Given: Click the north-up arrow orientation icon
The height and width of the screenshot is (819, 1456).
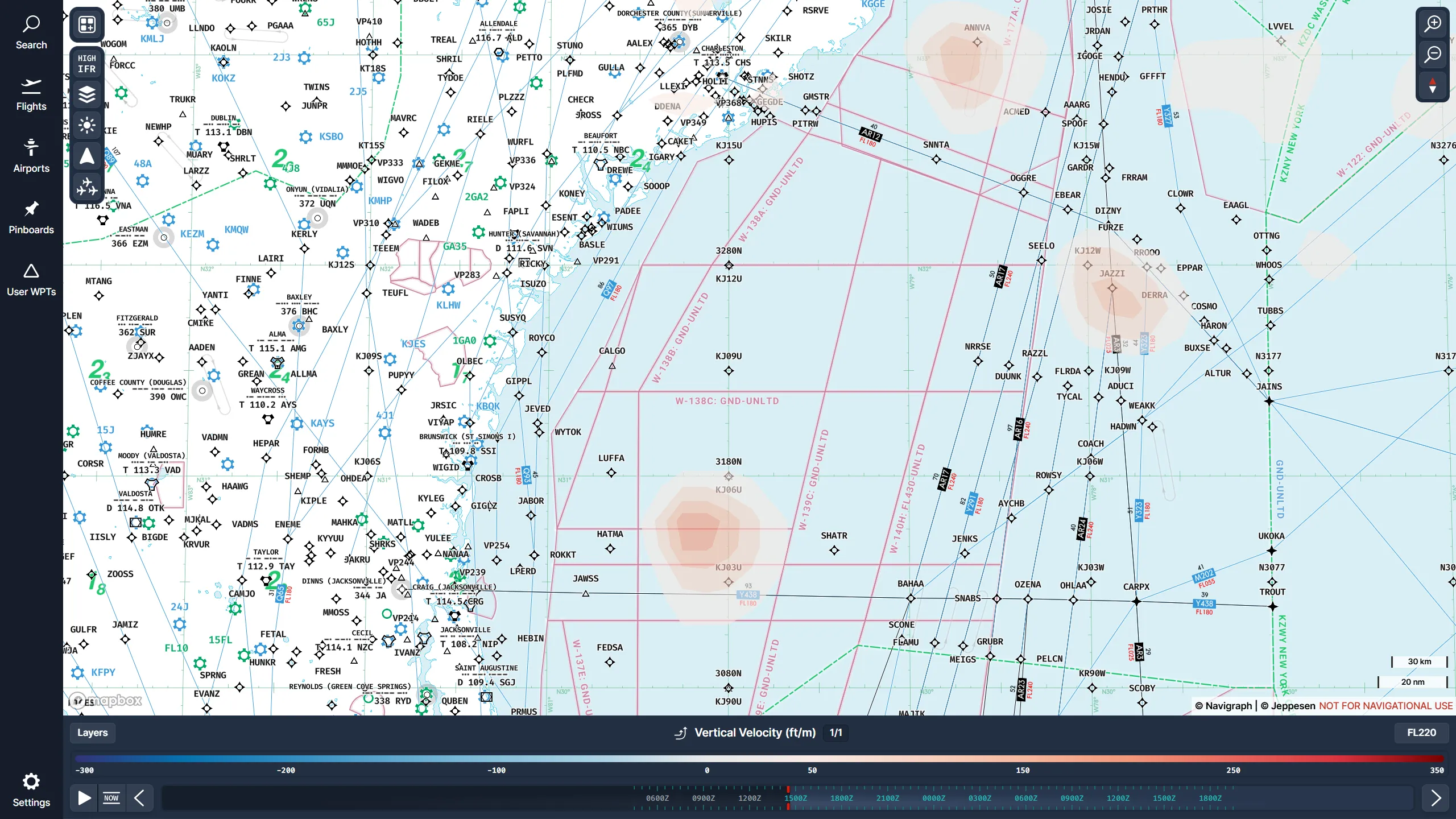Looking at the screenshot, I should click(86, 156).
